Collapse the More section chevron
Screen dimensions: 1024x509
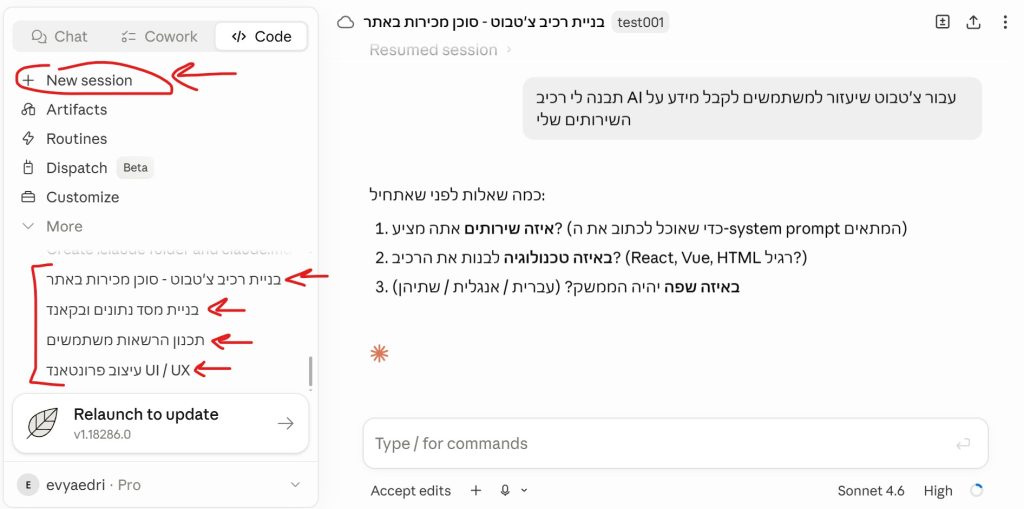click(x=28, y=226)
